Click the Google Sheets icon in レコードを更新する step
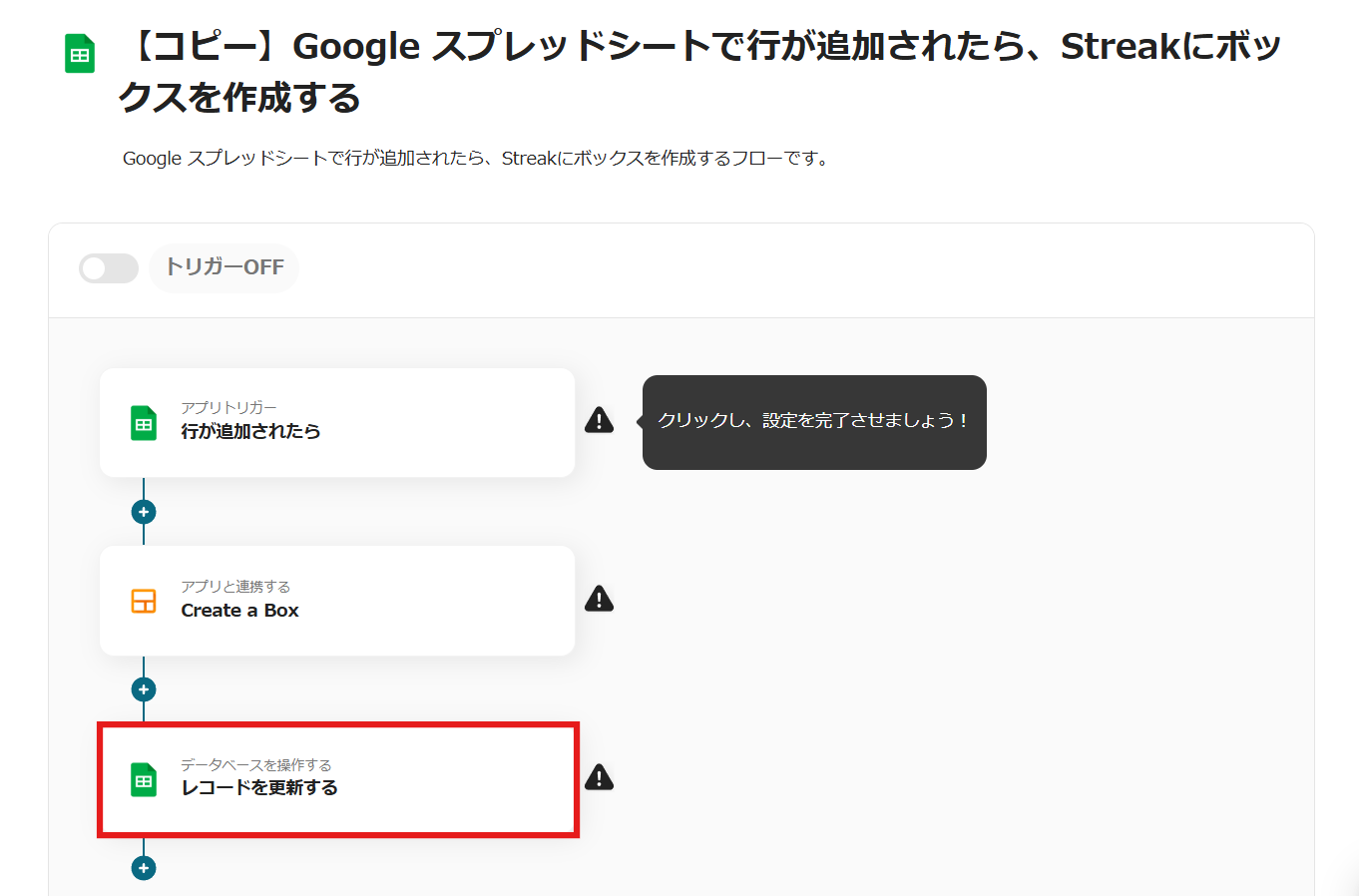 (144, 779)
